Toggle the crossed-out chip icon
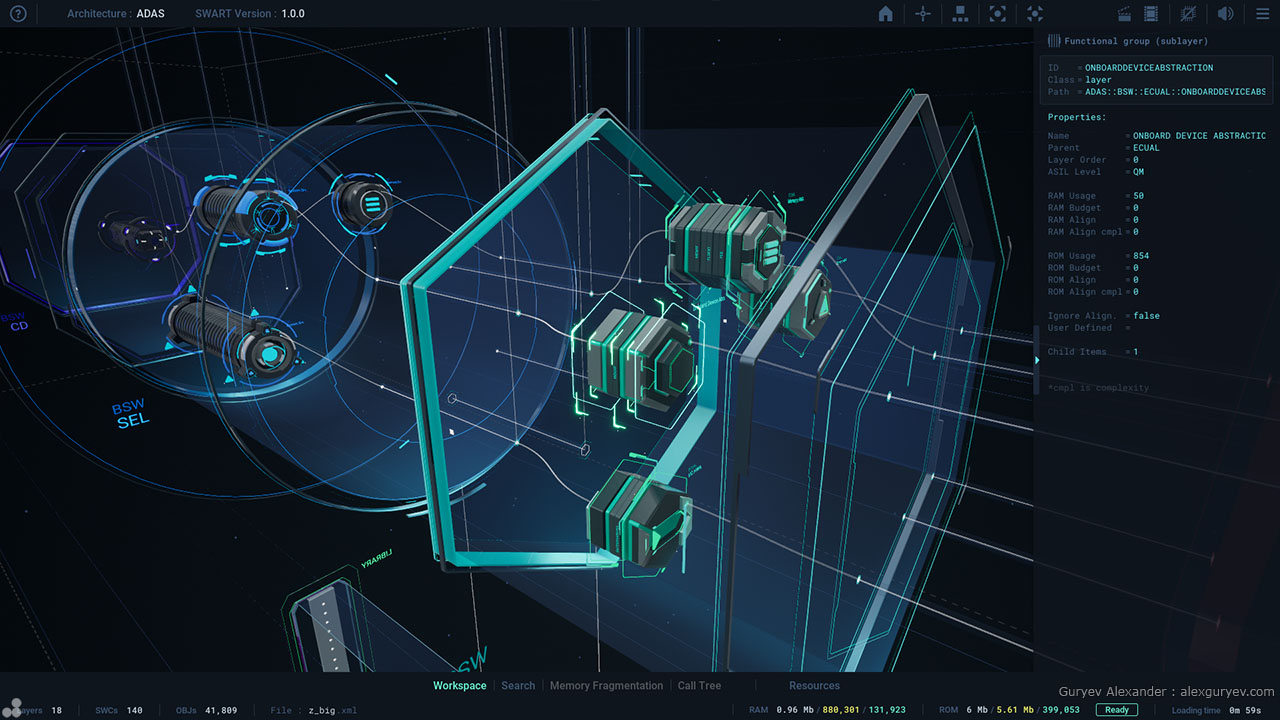The height and width of the screenshot is (720, 1280). tap(1188, 14)
